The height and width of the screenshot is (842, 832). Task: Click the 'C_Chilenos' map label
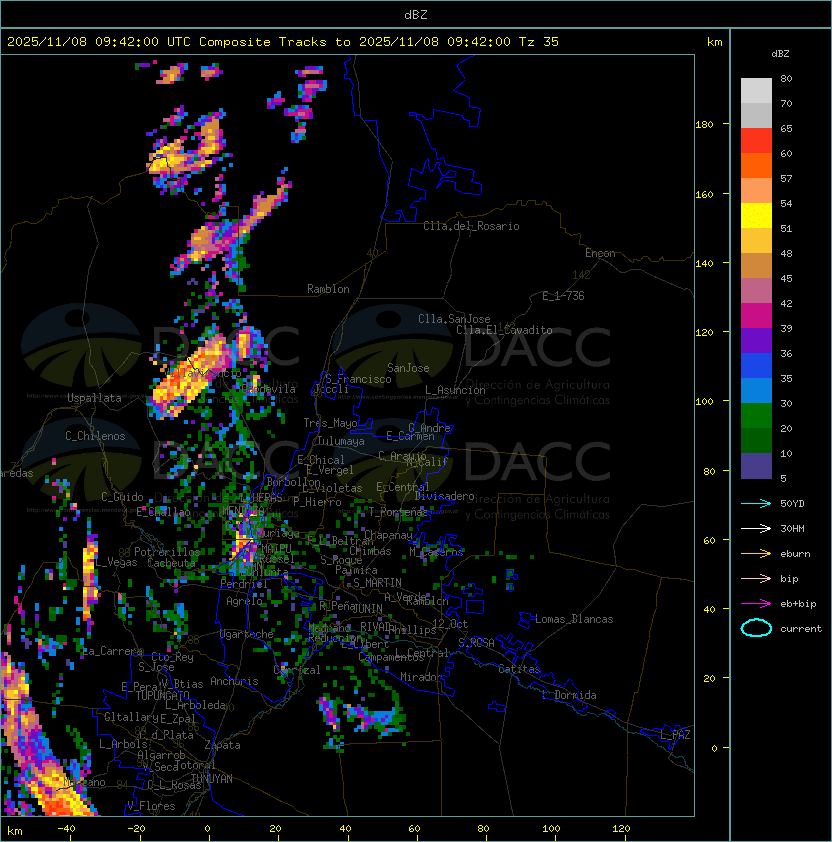(x=95, y=436)
